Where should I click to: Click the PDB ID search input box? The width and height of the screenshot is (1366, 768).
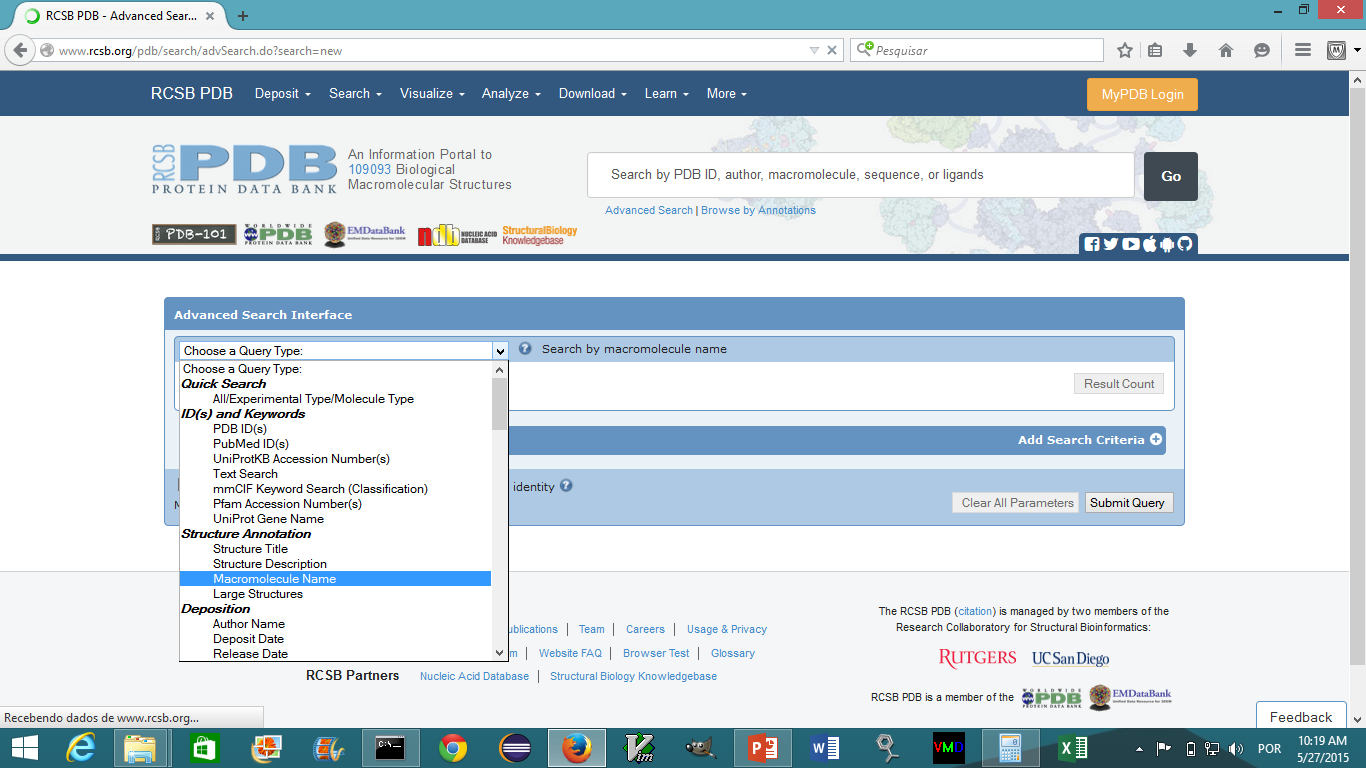(861, 175)
